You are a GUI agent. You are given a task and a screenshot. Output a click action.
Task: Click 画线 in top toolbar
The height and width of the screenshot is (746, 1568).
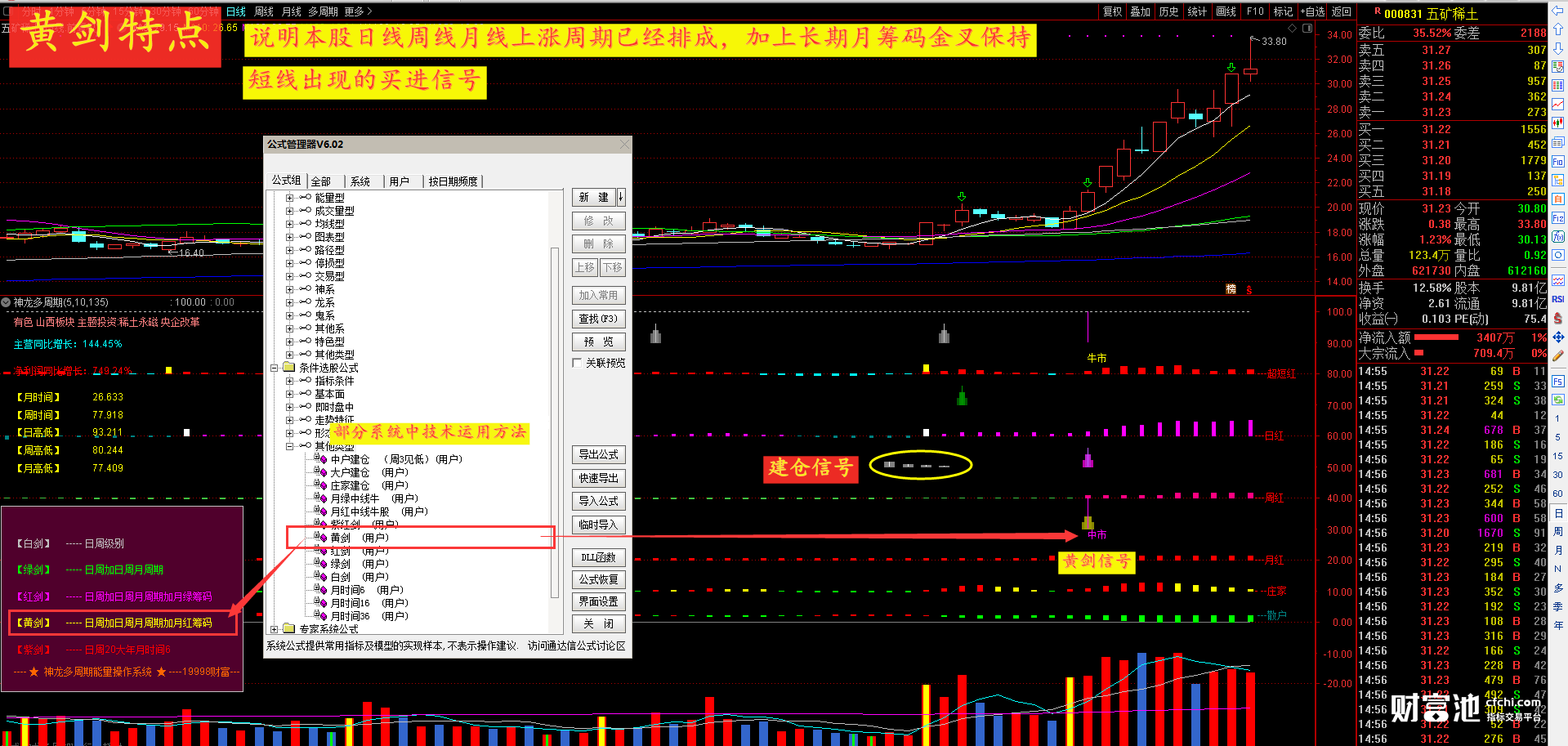[1226, 11]
